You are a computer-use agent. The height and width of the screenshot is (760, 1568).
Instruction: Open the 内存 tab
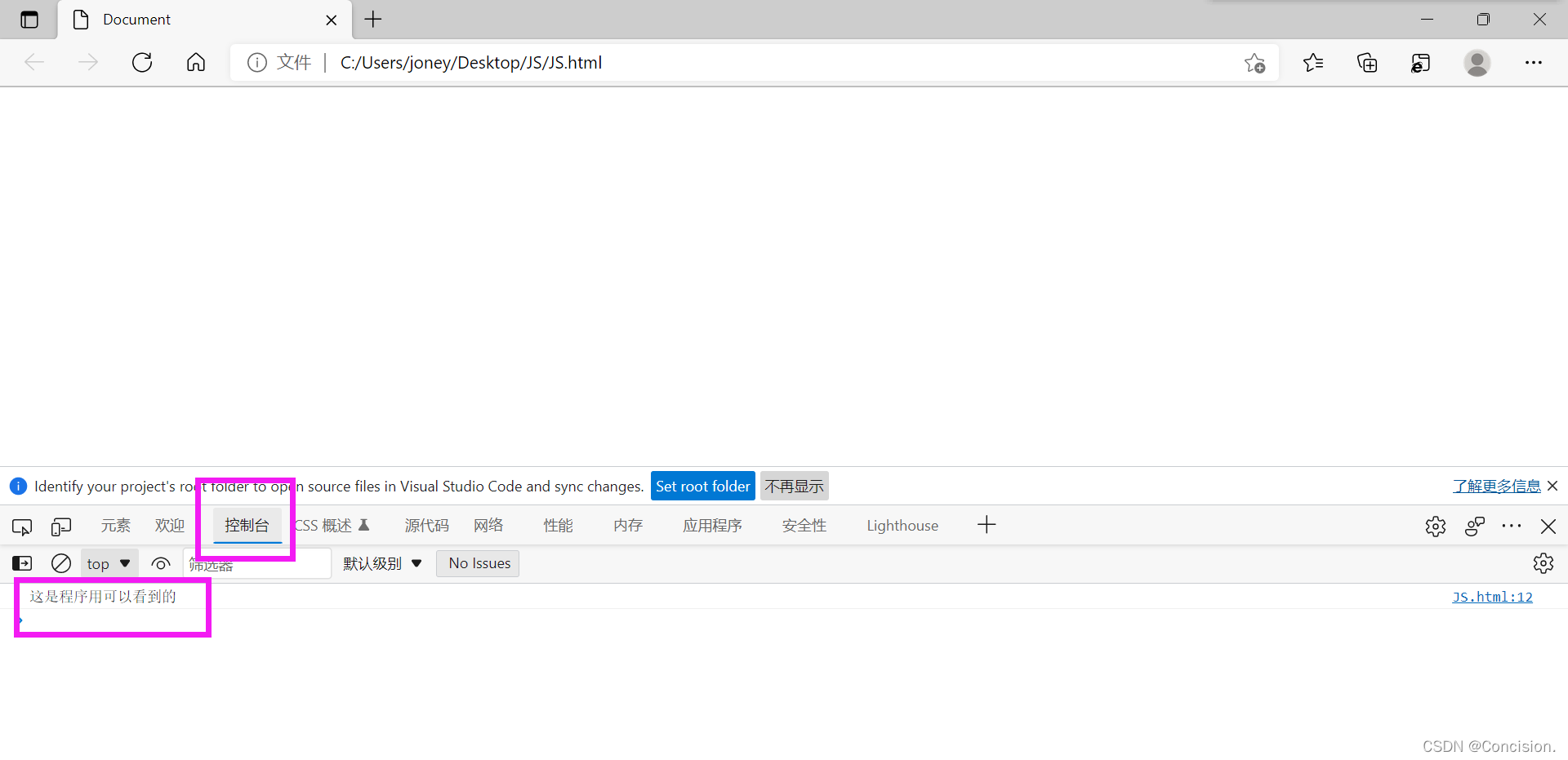tap(628, 525)
